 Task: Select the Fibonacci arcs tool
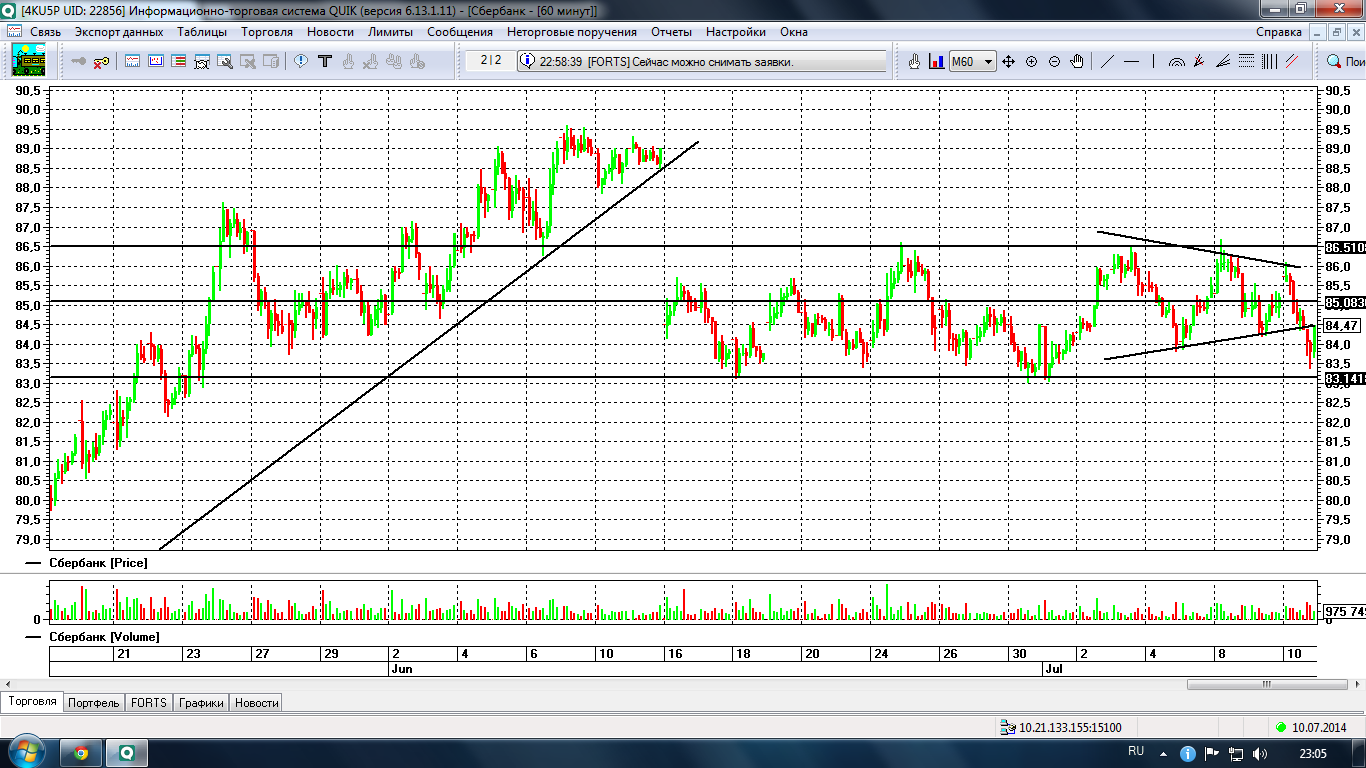[1176, 62]
